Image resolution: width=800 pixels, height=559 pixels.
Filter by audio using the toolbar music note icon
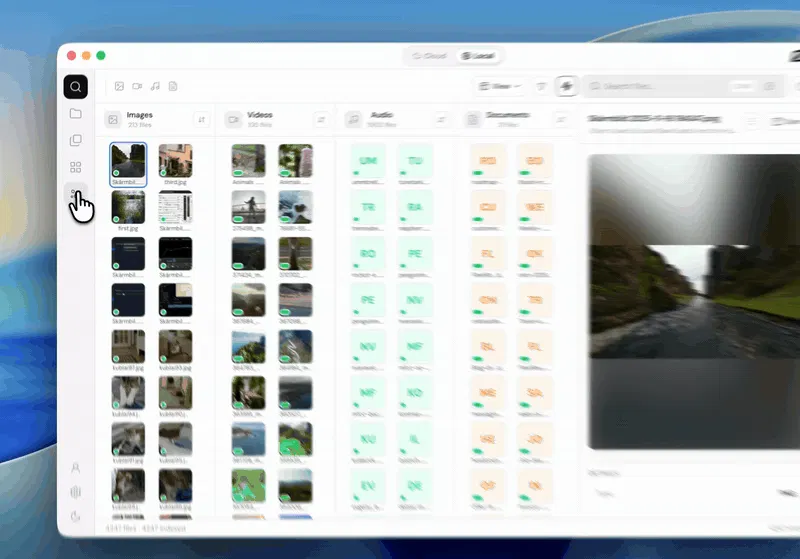coord(155,86)
